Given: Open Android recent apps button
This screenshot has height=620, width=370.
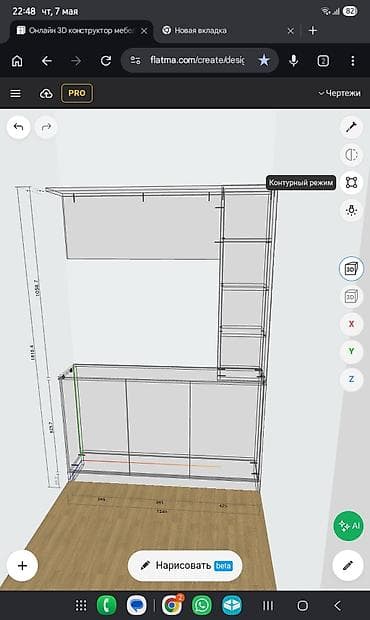Looking at the screenshot, I should (268, 605).
